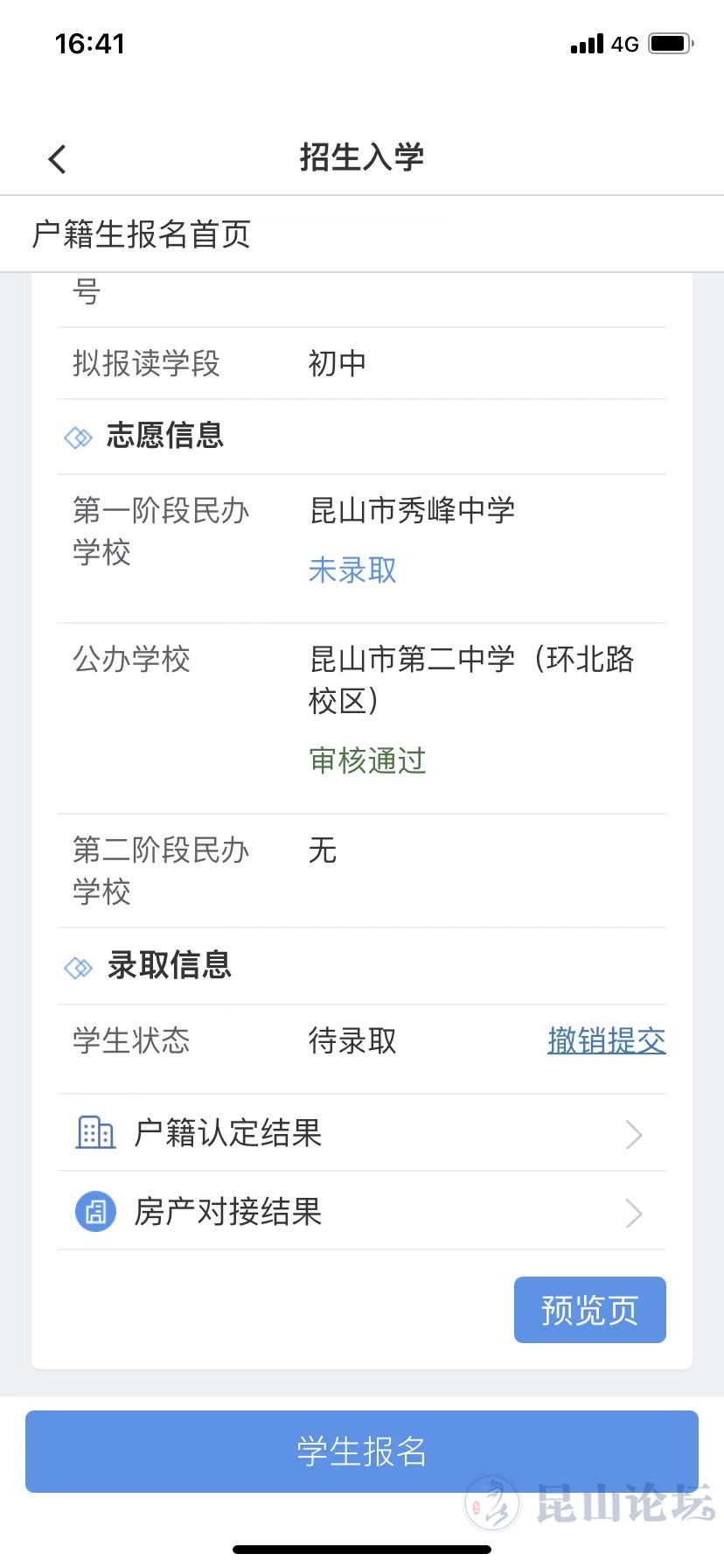The height and width of the screenshot is (1568, 724).
Task: Click the blue round 房产对接结果 icon
Action: pos(95,1212)
